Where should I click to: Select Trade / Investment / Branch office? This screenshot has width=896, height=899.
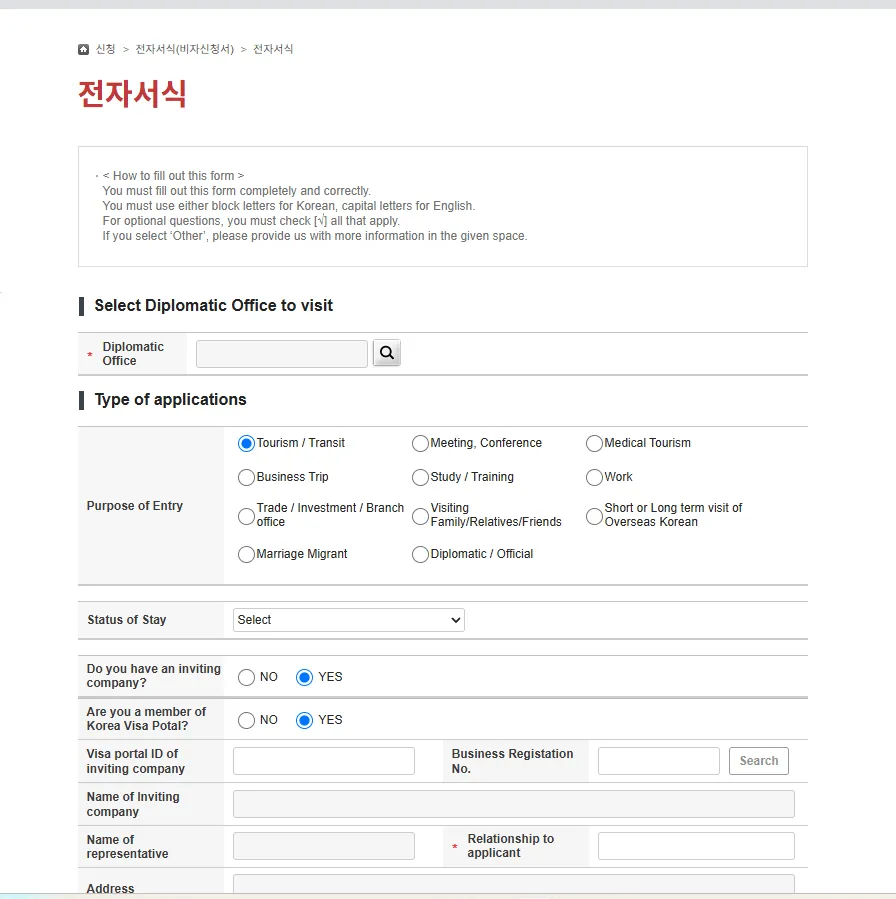tap(246, 516)
